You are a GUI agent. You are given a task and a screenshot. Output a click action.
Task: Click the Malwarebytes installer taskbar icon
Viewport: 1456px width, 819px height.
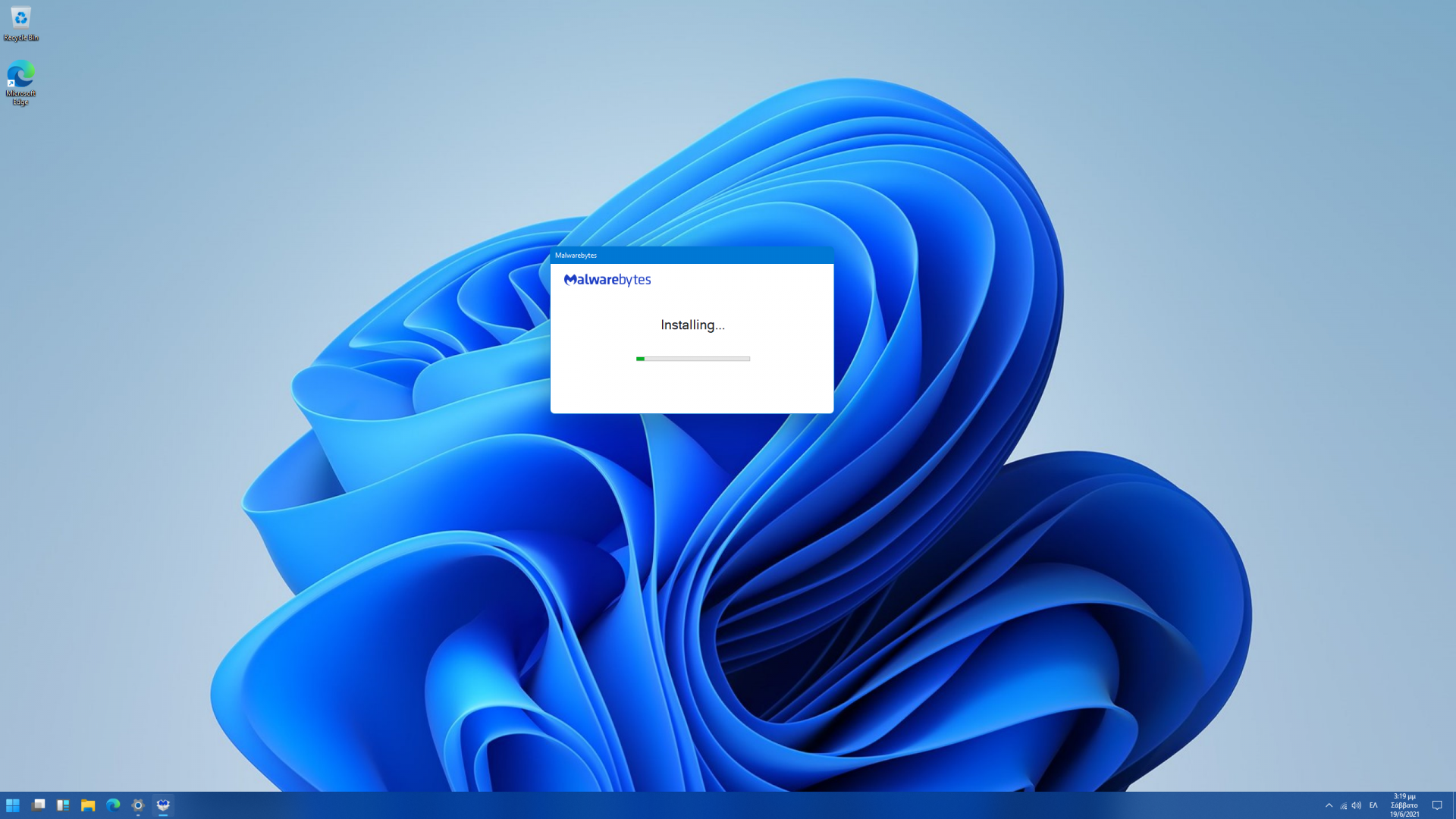coord(163,805)
